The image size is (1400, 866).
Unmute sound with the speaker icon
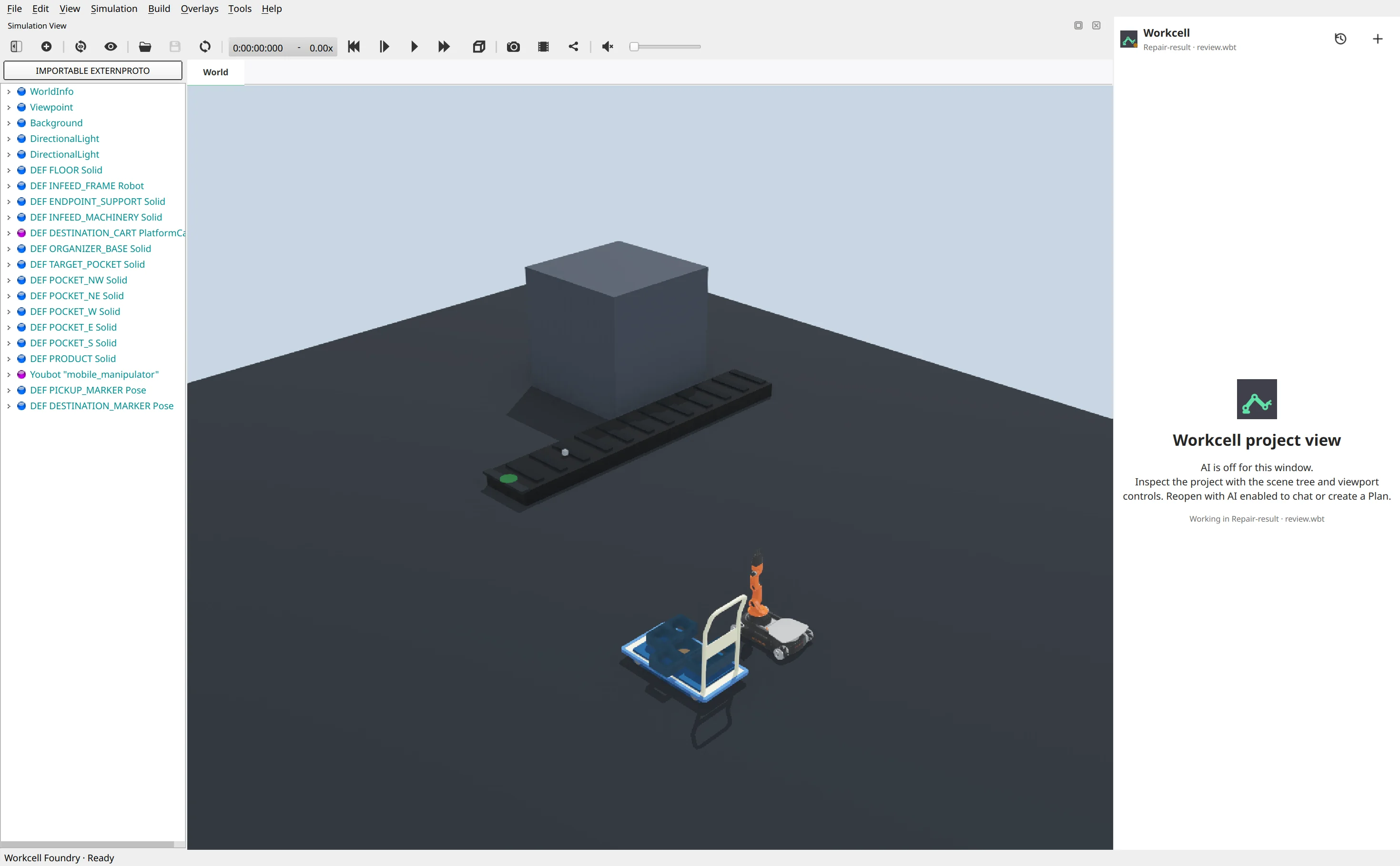tap(608, 47)
